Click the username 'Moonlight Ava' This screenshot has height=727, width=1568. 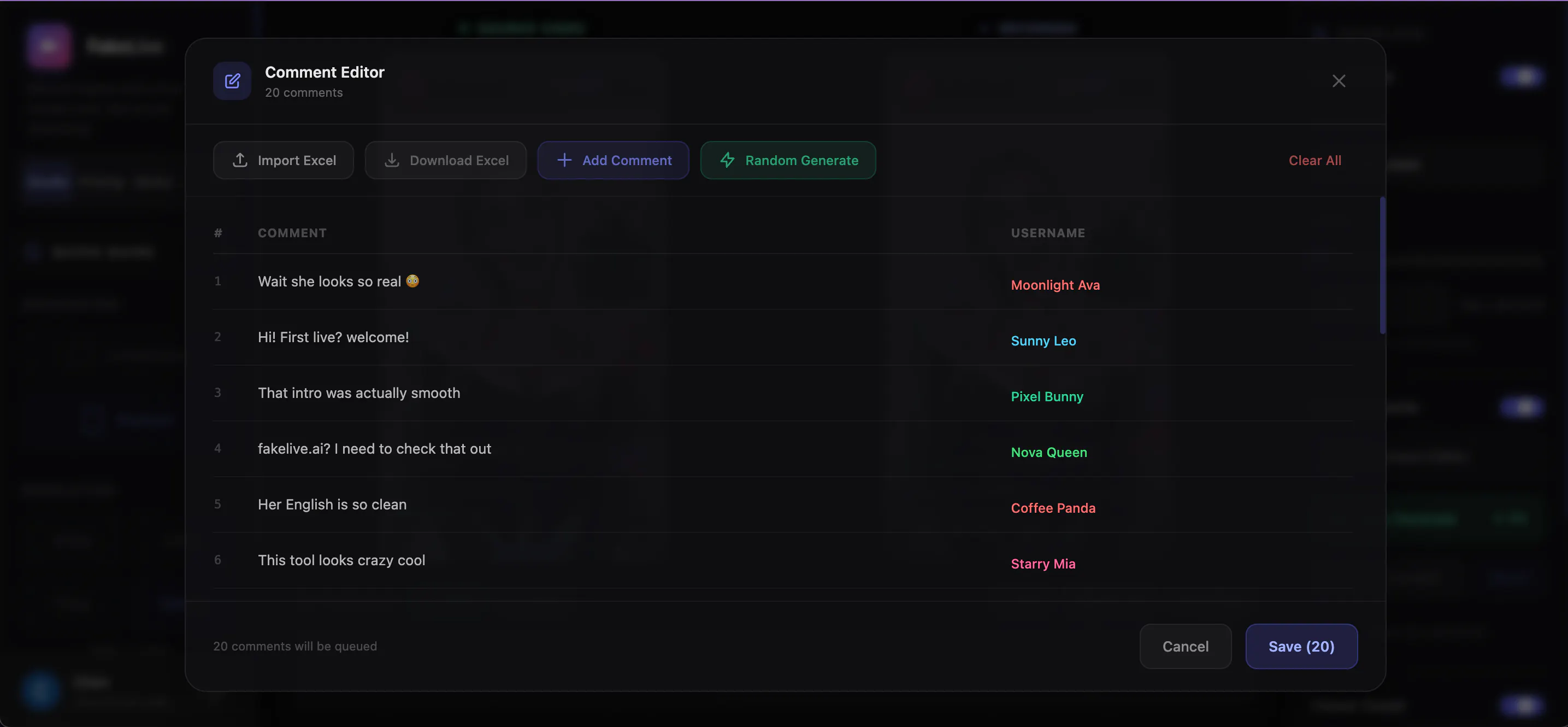click(x=1055, y=285)
